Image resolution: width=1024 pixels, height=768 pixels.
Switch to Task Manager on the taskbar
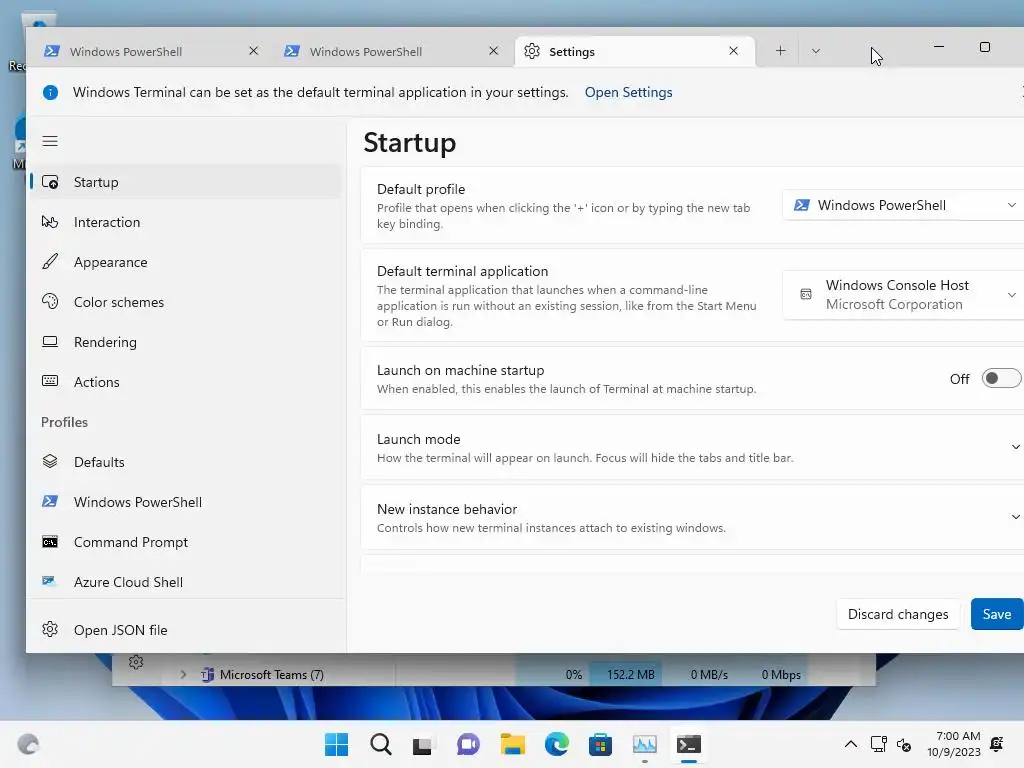645,744
